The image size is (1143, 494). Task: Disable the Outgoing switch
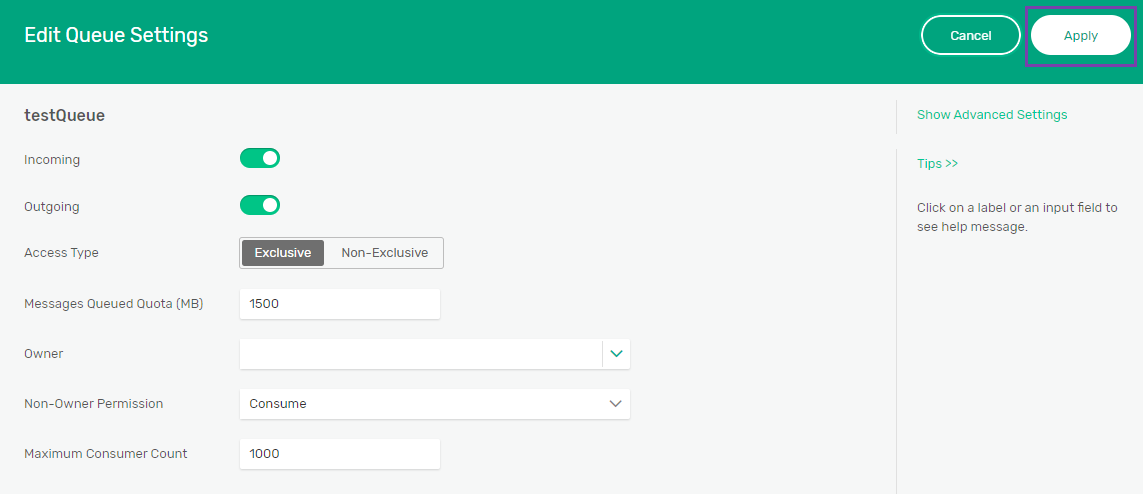pyautogui.click(x=260, y=205)
